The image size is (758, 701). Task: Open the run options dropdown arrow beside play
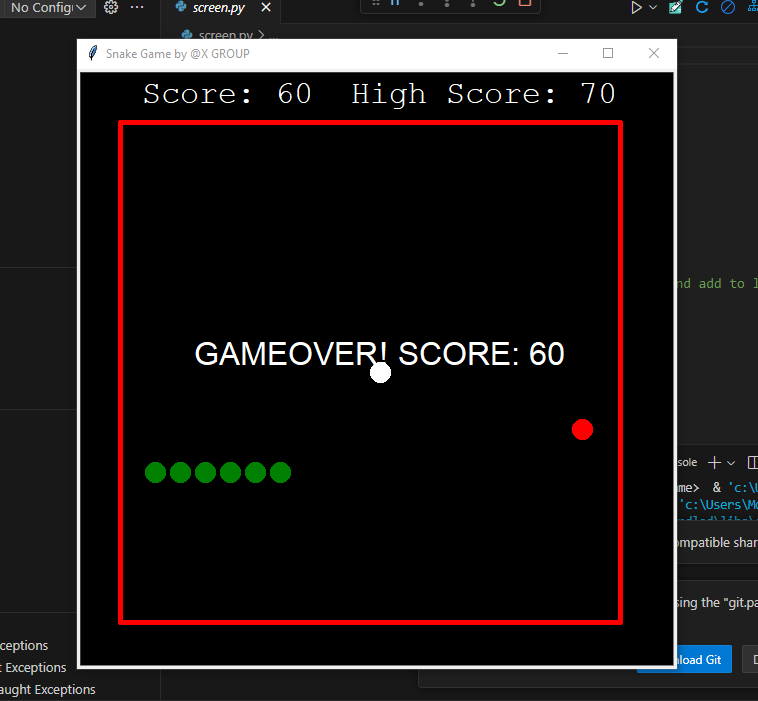[x=653, y=8]
